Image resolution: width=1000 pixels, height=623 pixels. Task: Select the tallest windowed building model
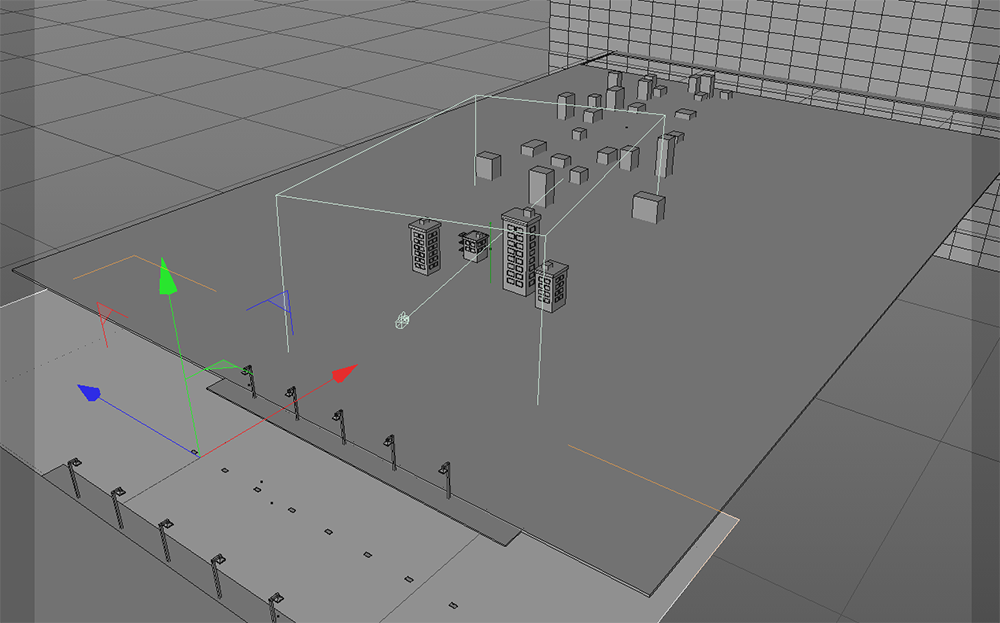coord(521,252)
